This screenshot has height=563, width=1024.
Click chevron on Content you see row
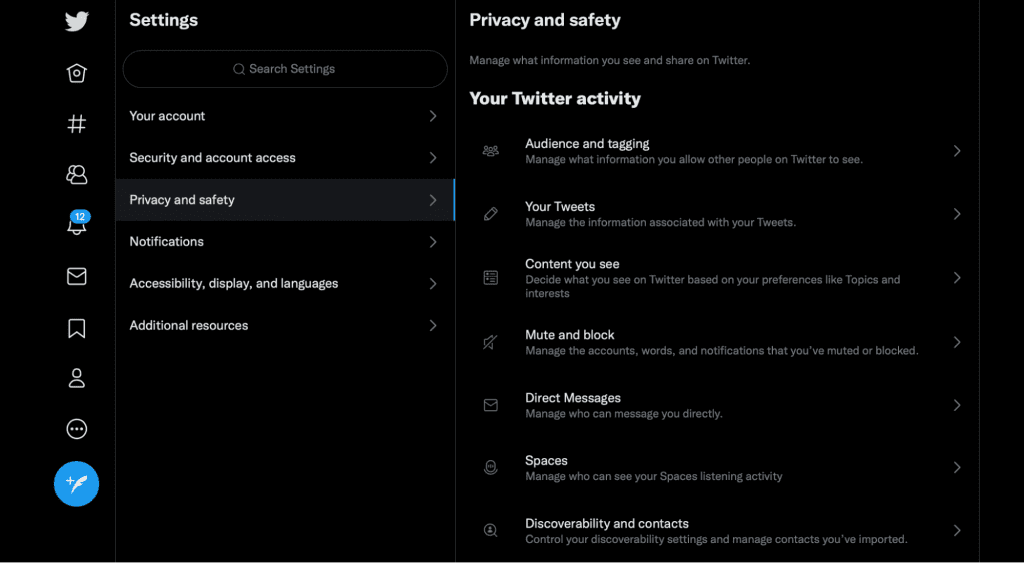(x=957, y=278)
